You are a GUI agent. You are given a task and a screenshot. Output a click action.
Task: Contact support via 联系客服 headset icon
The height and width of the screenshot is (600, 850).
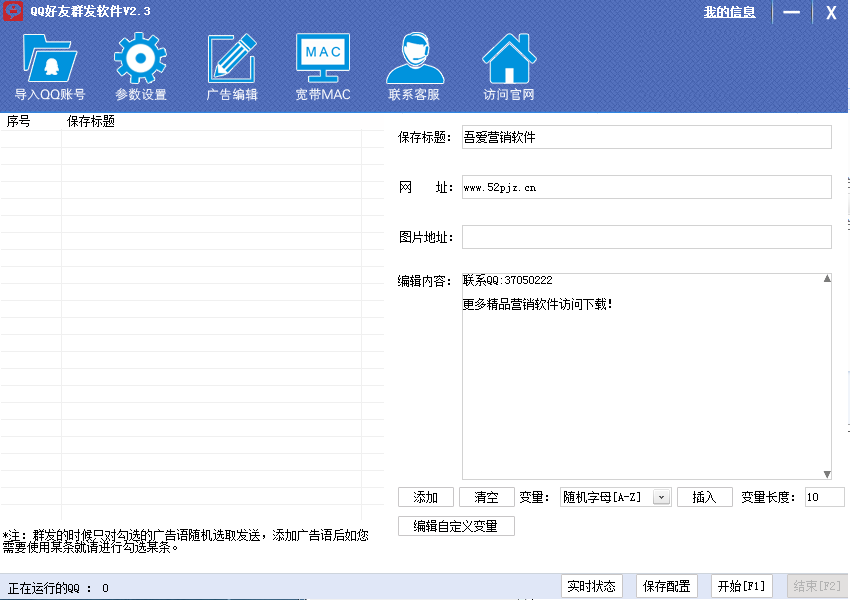pyautogui.click(x=414, y=60)
